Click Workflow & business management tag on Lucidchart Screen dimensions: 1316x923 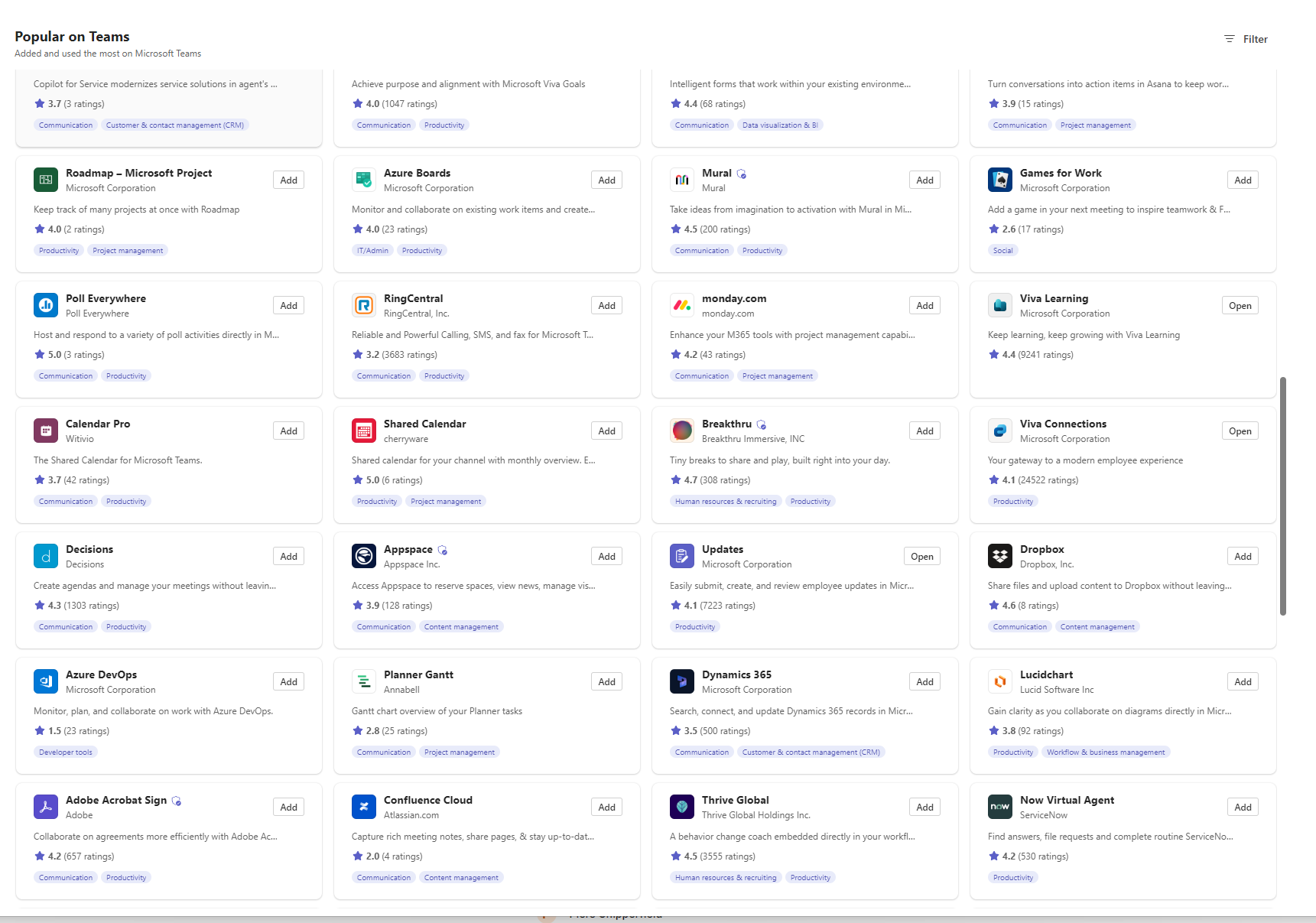1106,752
